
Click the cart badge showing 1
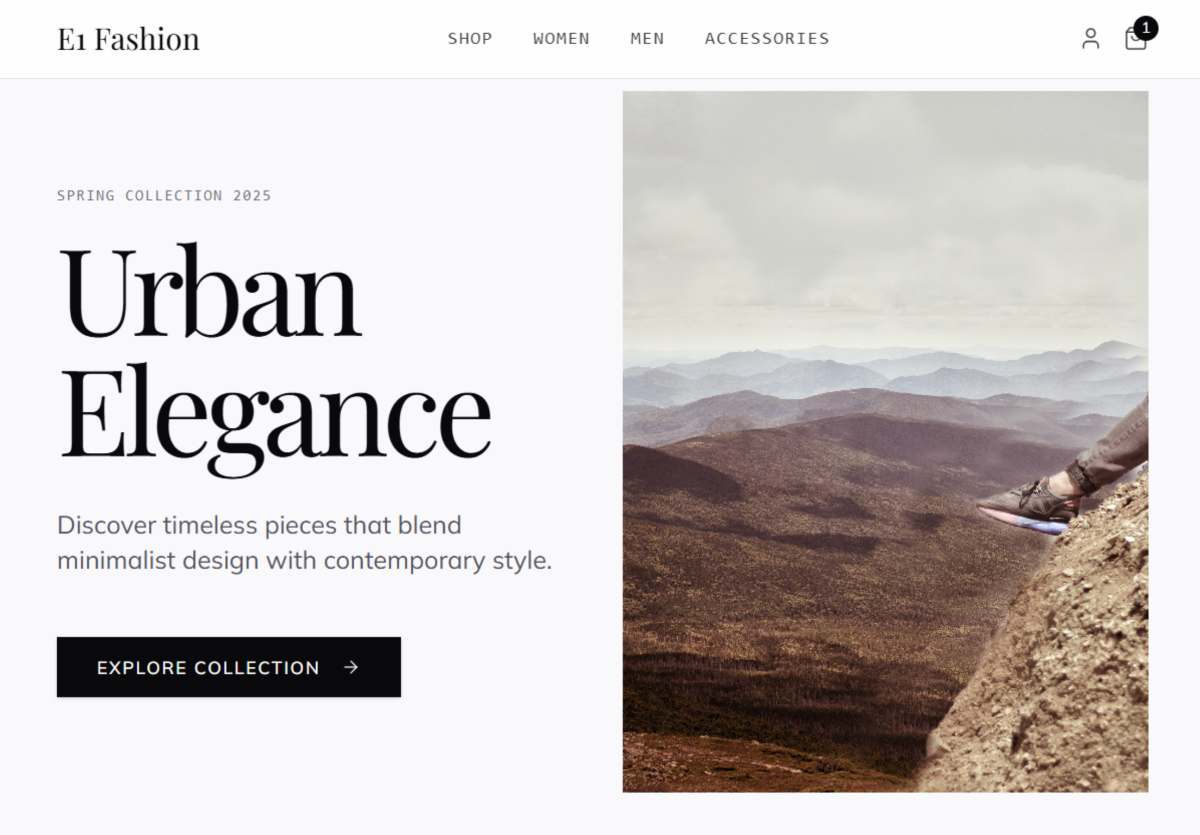point(1146,28)
